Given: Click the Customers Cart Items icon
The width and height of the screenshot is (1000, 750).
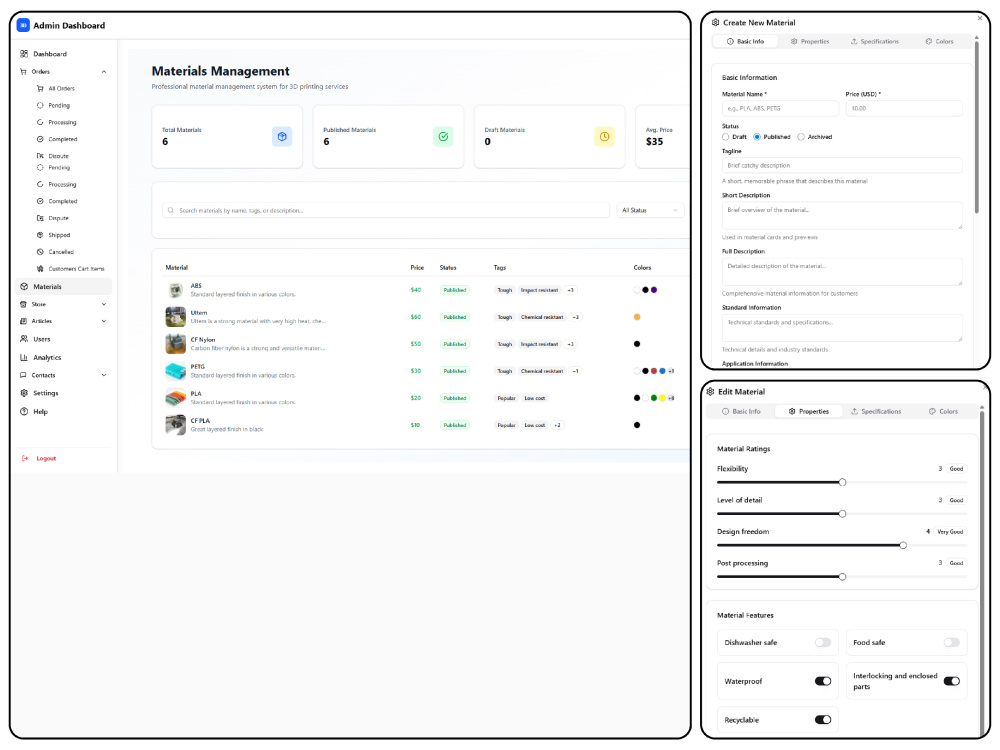Looking at the screenshot, I should [x=40, y=269].
